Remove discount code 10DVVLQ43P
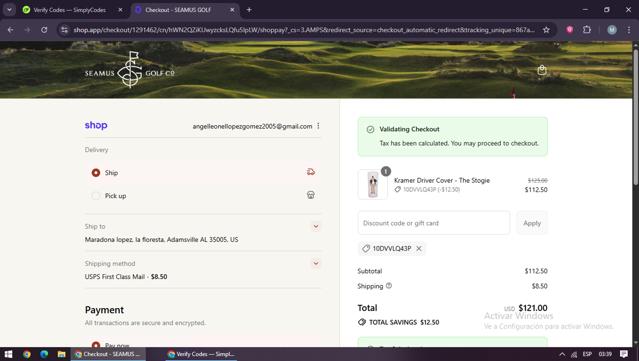Viewport: 639px width, 361px height. click(419, 249)
